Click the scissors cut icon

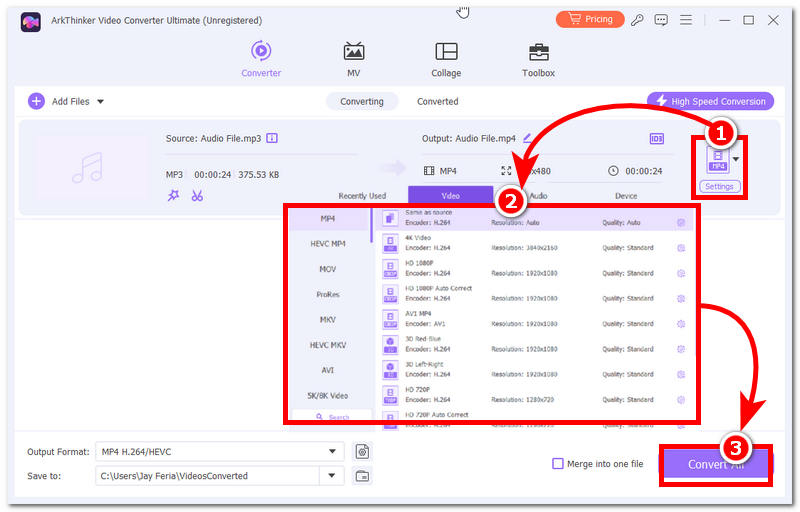(197, 195)
